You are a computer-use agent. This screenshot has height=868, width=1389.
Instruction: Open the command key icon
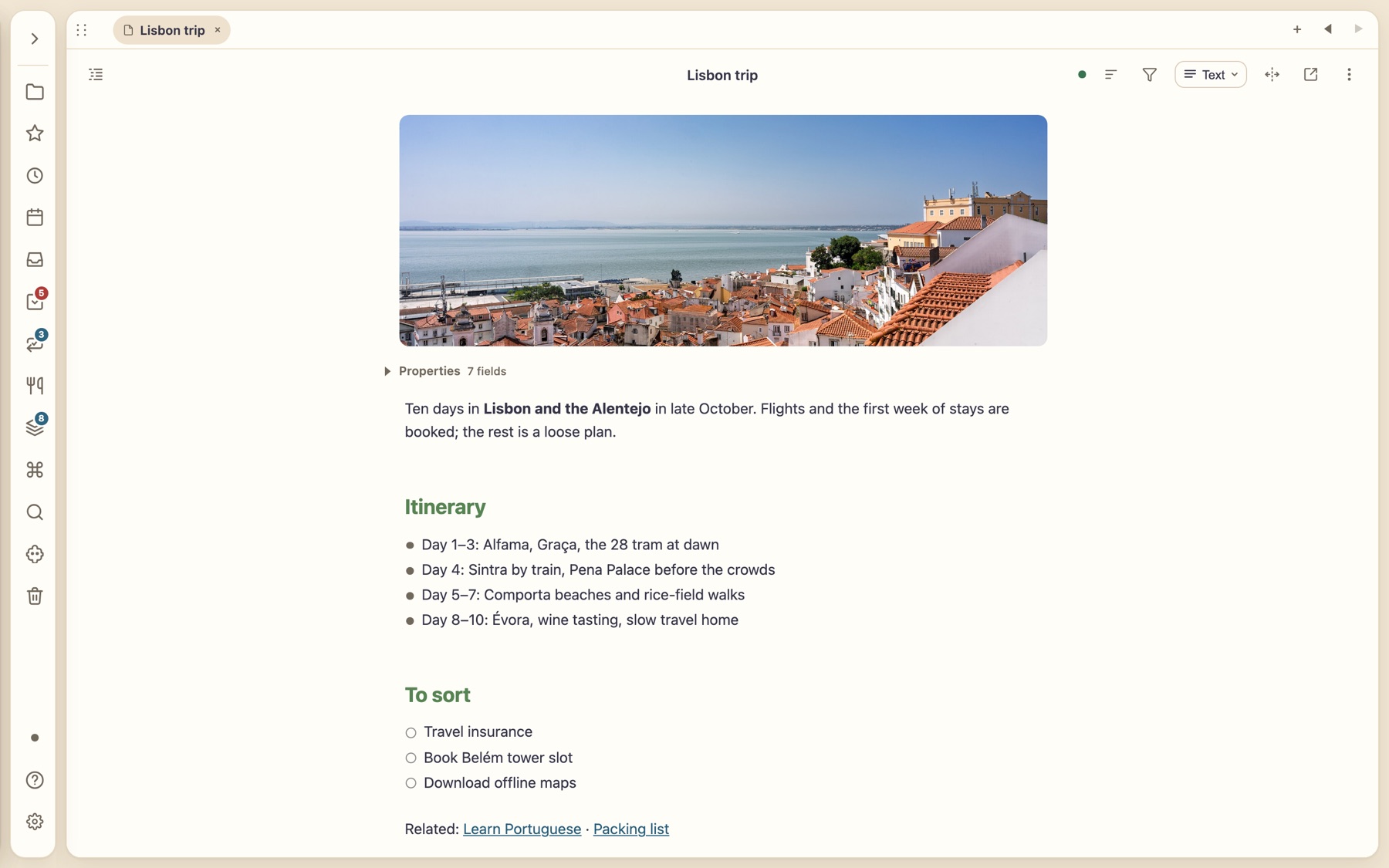click(35, 470)
